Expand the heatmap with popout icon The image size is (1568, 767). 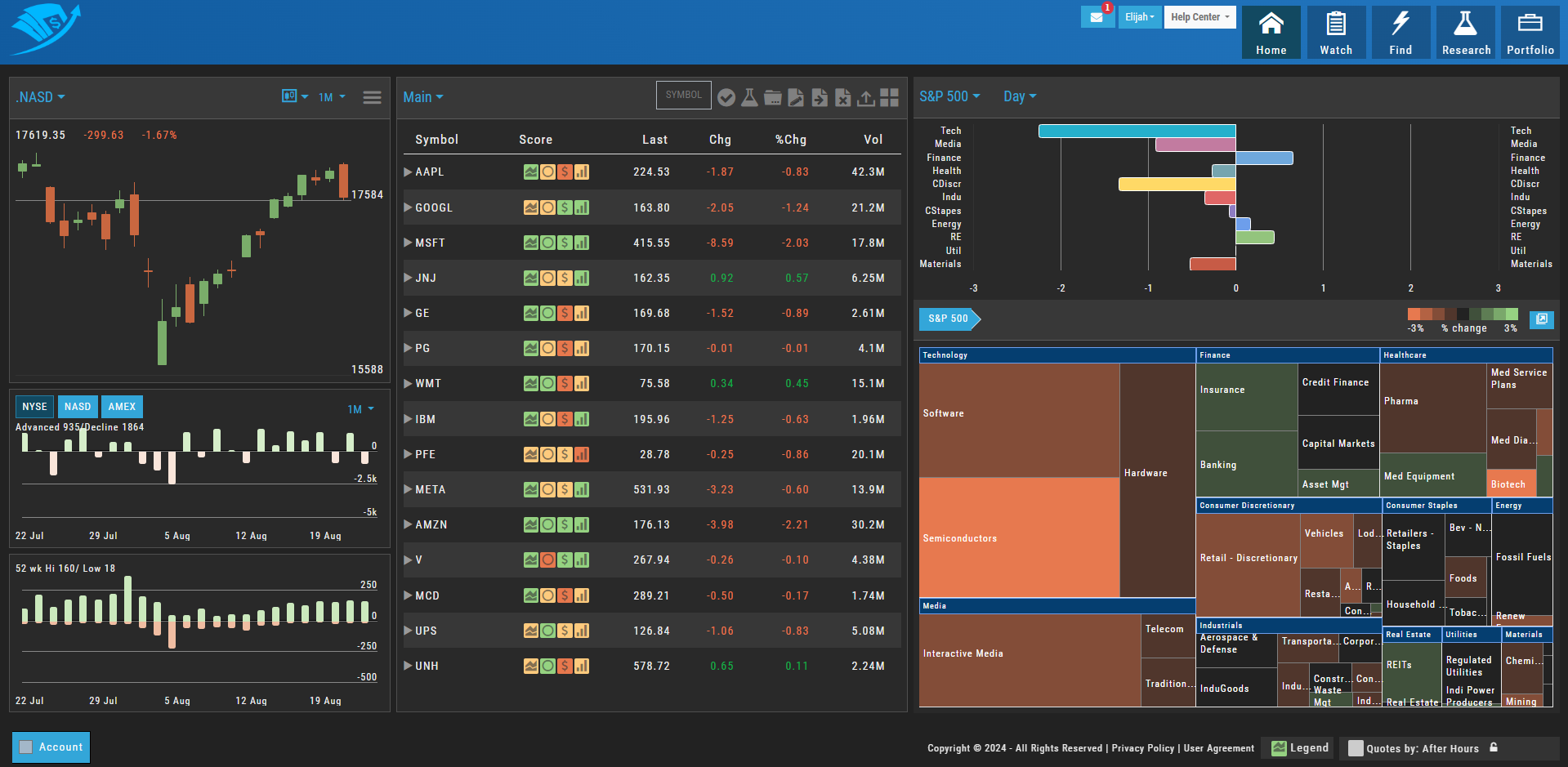pyautogui.click(x=1541, y=319)
